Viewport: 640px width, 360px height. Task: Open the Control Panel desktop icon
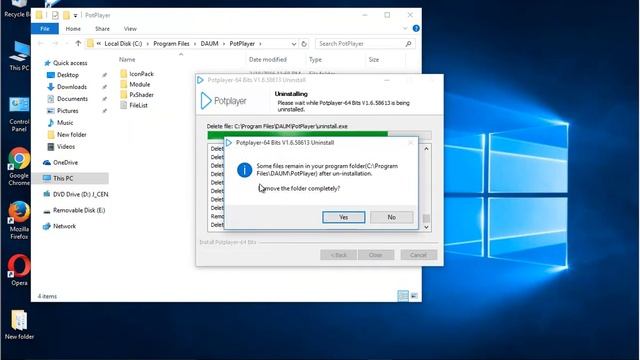19,115
